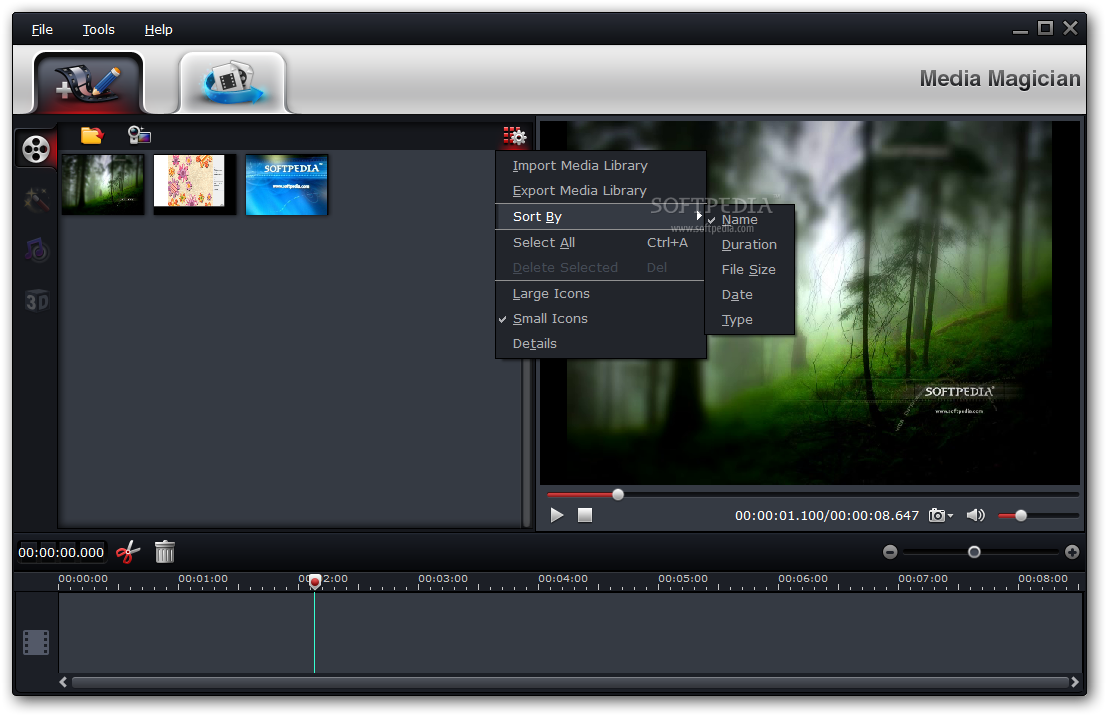Mute the preview speaker icon

976,515
